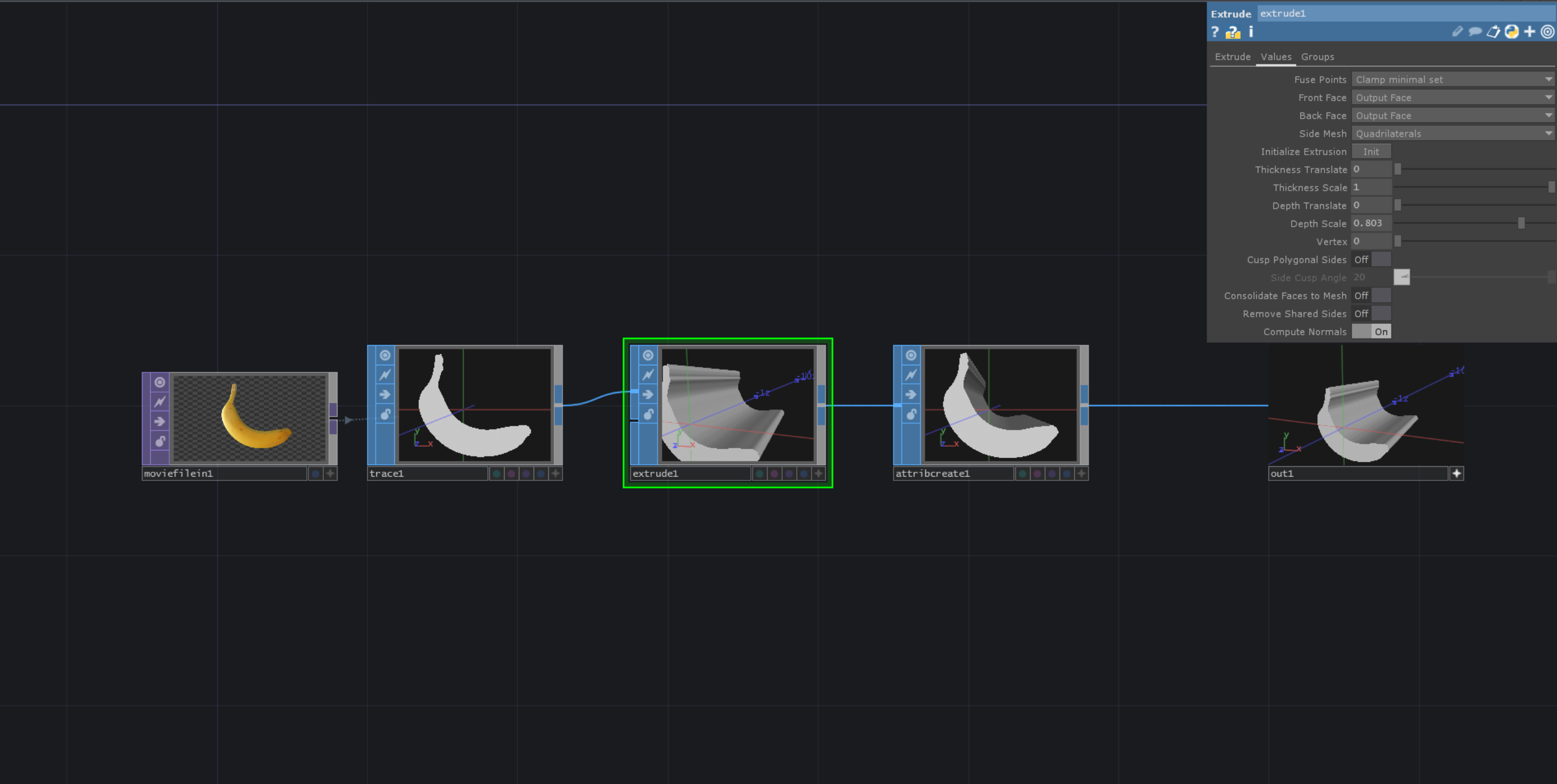The width and height of the screenshot is (1557, 784).
Task: Select the Values tab in parameters
Action: click(1275, 56)
